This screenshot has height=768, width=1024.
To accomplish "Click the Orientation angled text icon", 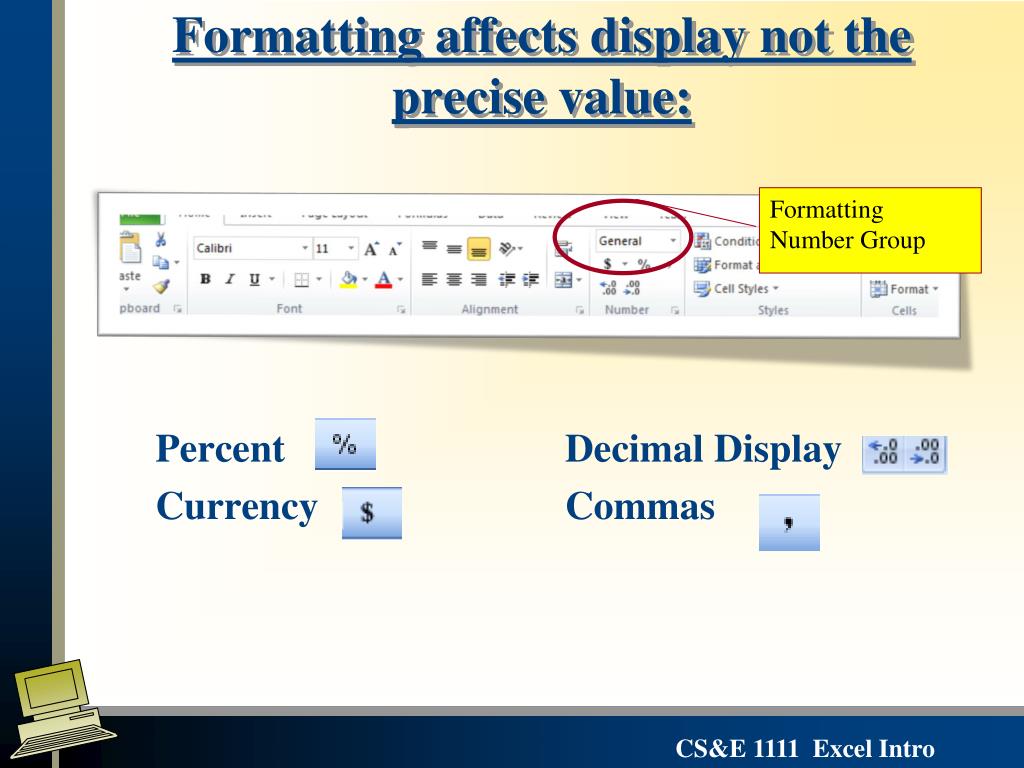I will (x=507, y=248).
